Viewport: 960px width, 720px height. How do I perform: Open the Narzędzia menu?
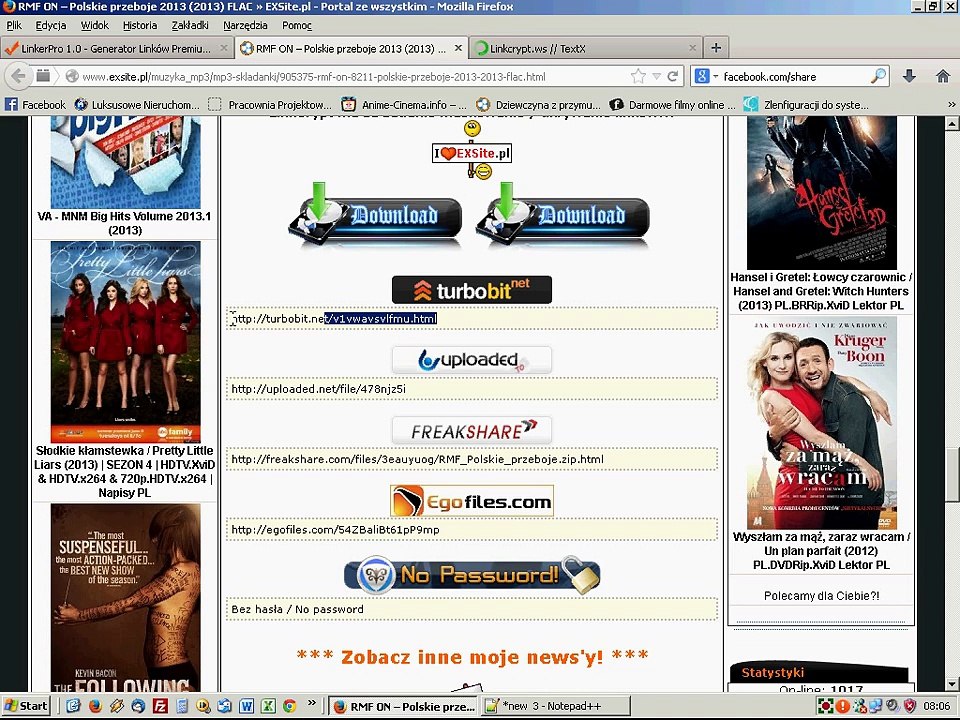(x=245, y=25)
